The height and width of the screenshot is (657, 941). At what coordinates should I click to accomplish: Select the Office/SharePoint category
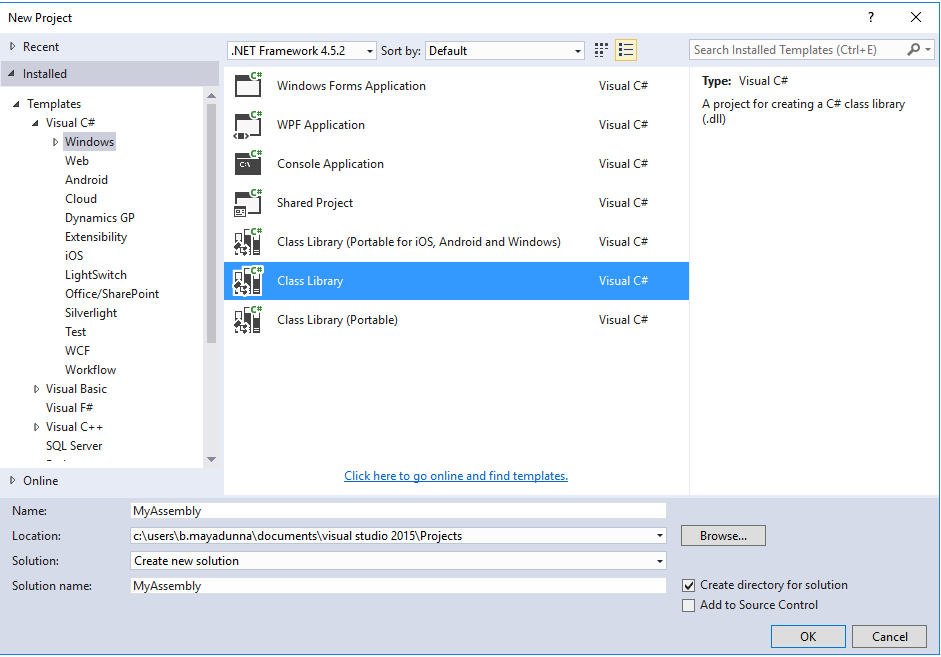[x=112, y=294]
